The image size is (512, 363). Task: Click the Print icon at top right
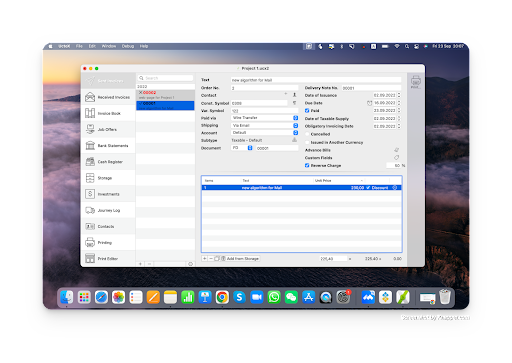pos(416,82)
